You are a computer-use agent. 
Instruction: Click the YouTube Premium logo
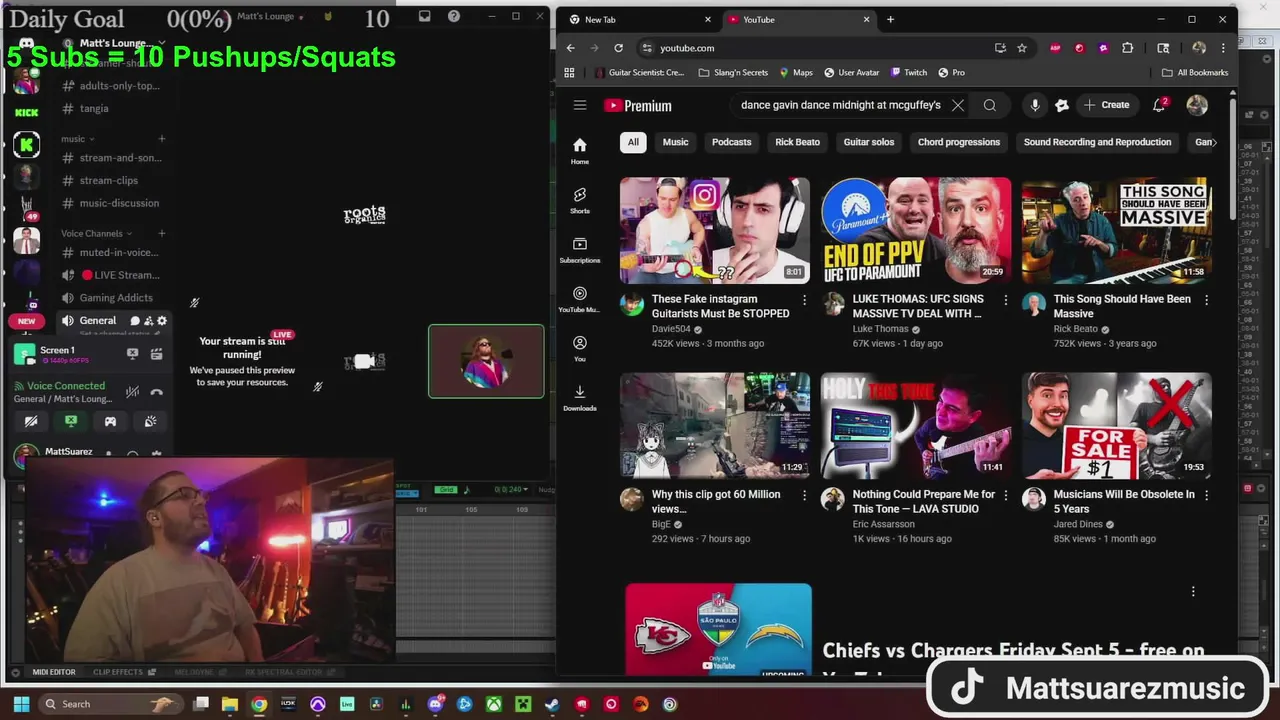(x=637, y=105)
